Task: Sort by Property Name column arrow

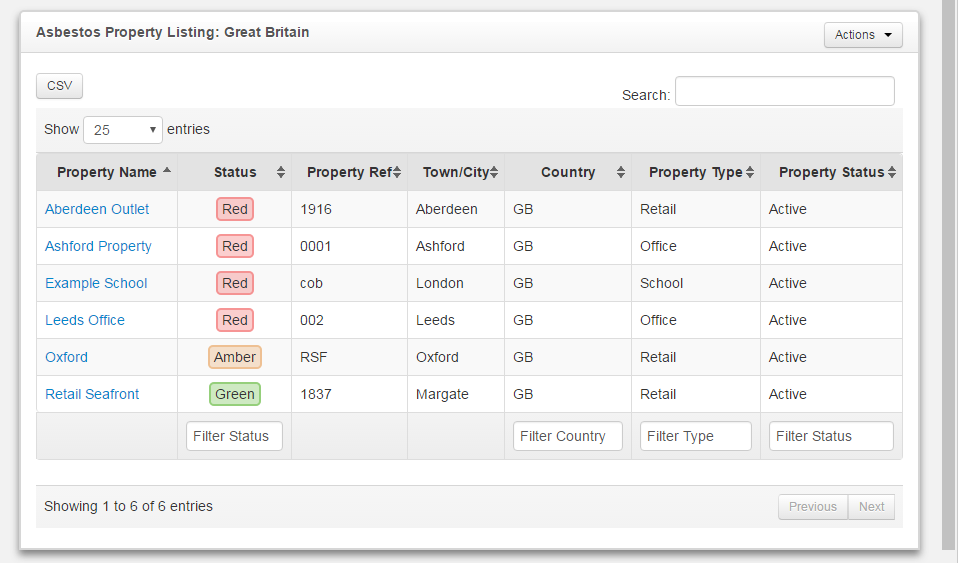Action: (167, 171)
